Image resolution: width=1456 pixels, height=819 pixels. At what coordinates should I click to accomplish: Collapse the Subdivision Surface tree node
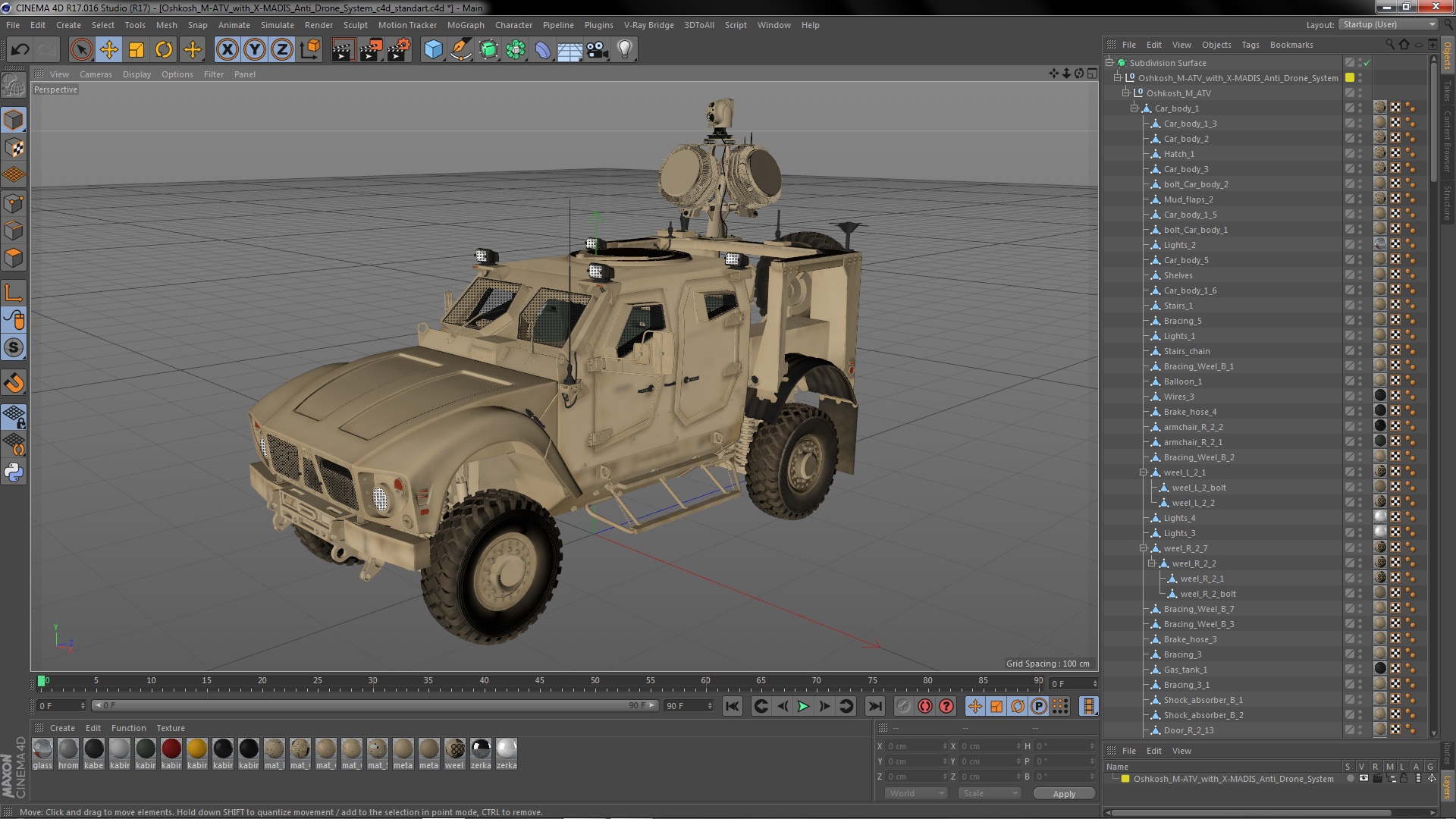pyautogui.click(x=1109, y=62)
